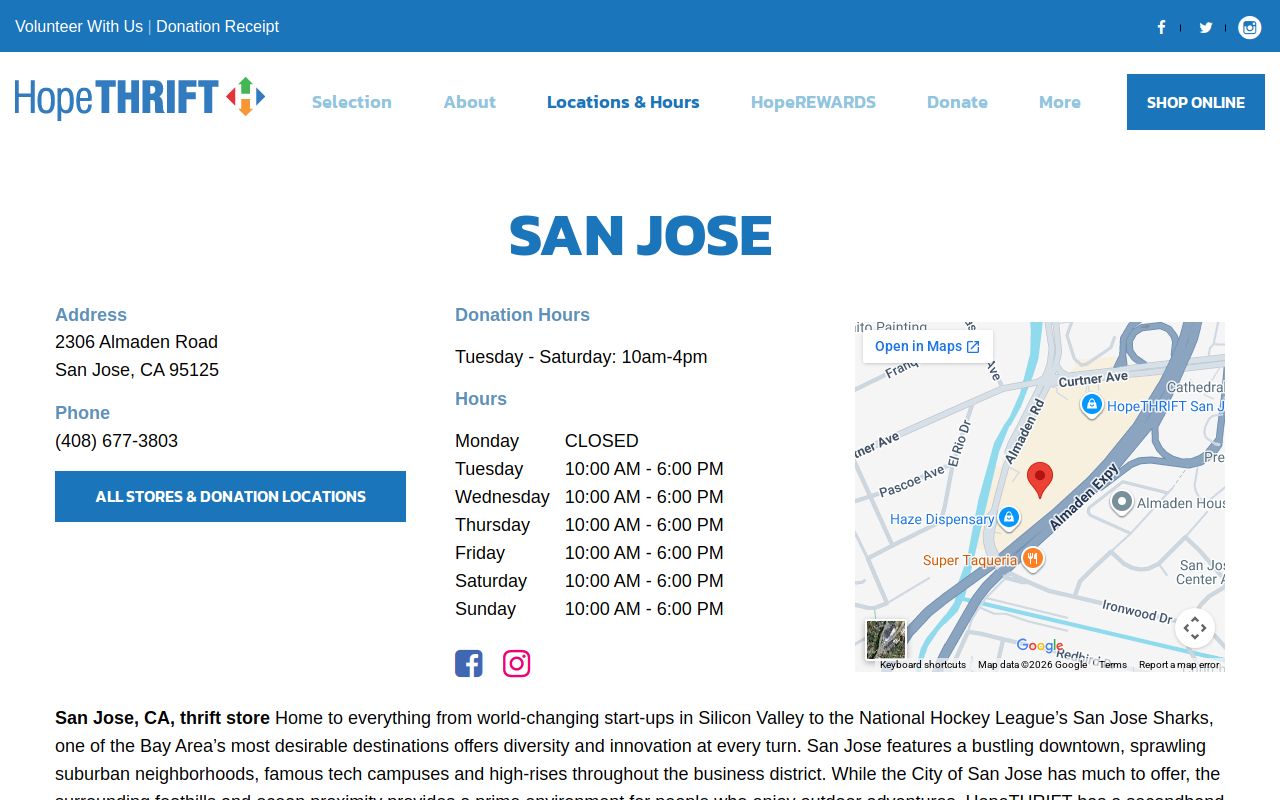Click the Almaden Expy label on map
1280x800 pixels.
1083,497
